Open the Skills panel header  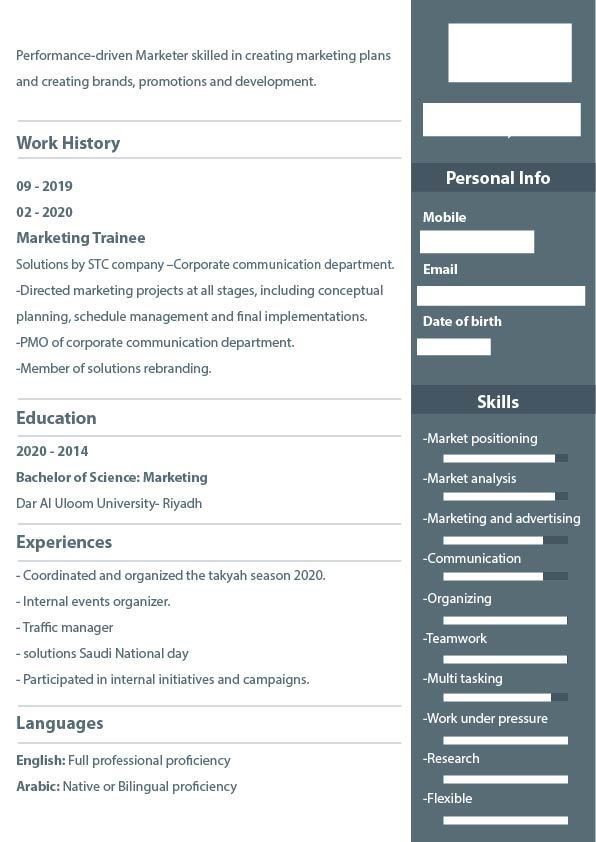(x=503, y=402)
